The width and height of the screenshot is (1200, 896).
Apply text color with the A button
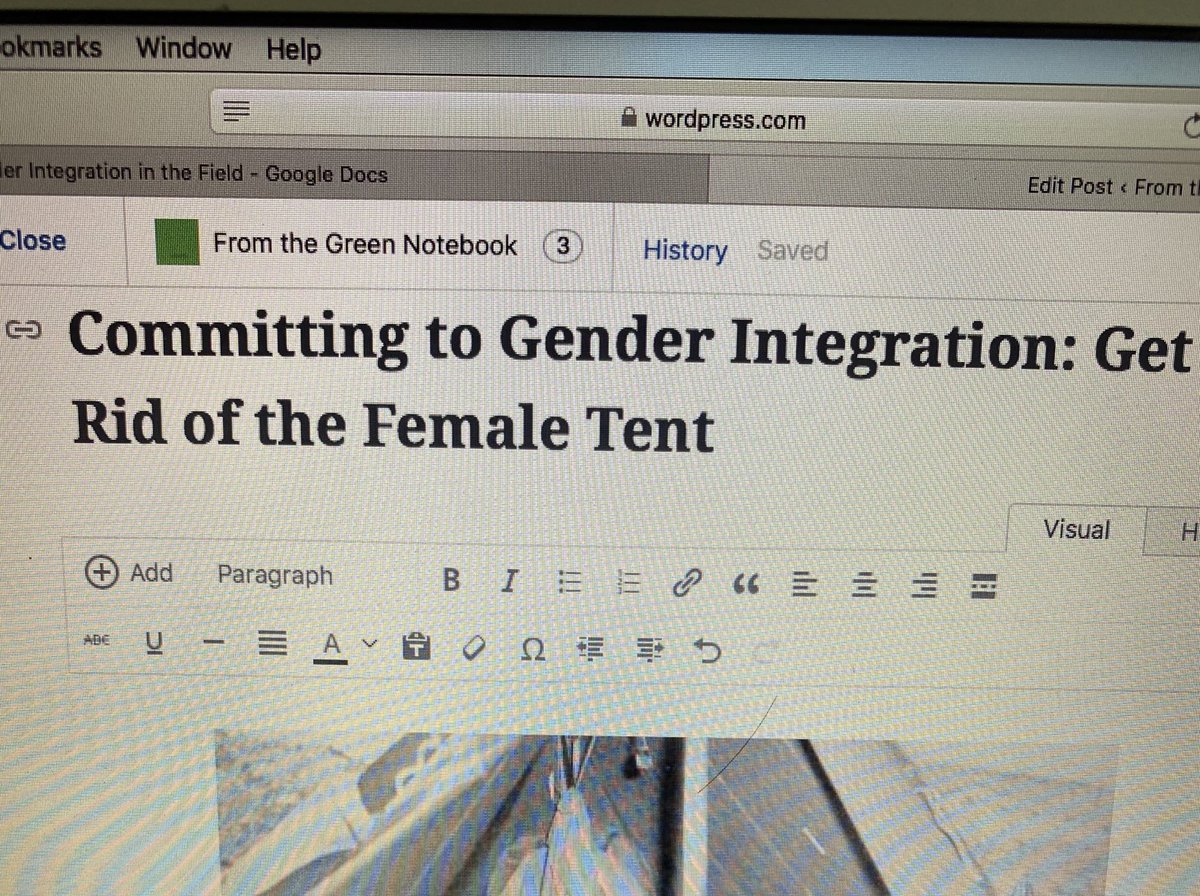pyautogui.click(x=332, y=648)
